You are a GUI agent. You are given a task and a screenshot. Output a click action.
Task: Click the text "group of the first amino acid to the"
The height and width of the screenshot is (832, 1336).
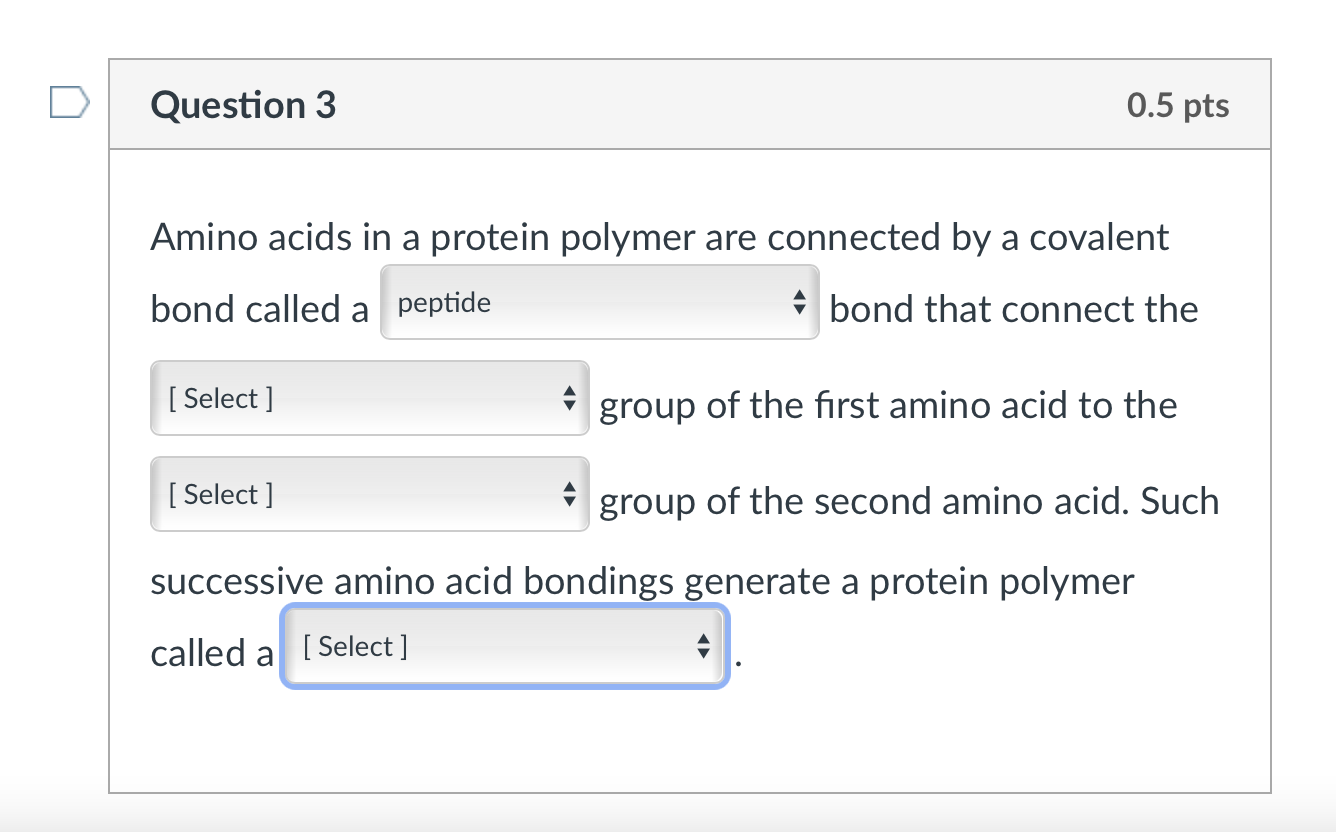[888, 406]
